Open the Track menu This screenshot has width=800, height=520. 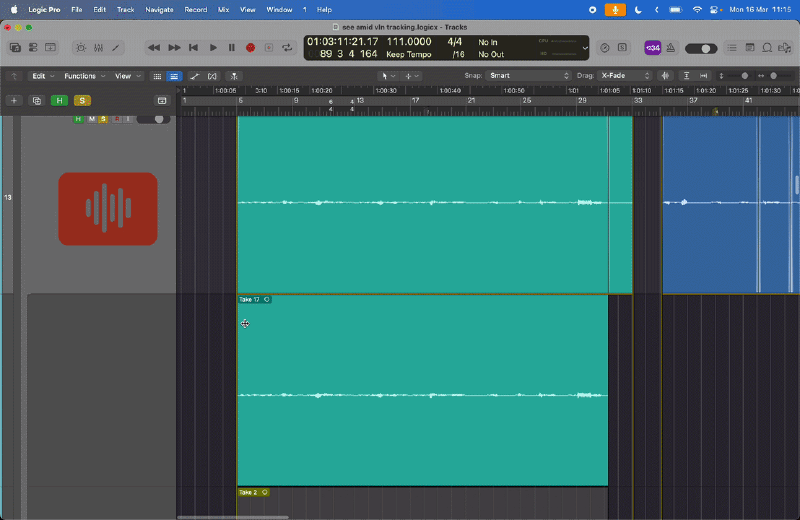coord(126,10)
